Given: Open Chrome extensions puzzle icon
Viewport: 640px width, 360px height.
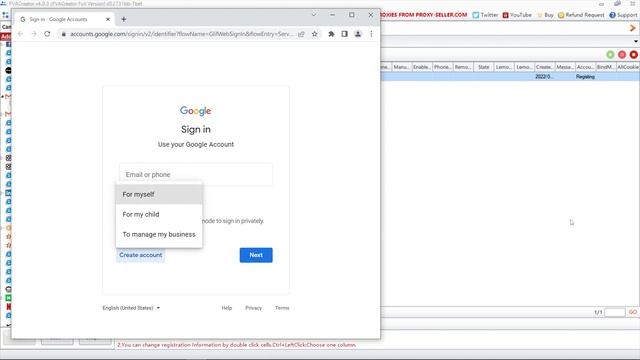Looking at the screenshot, I should tap(331, 34).
